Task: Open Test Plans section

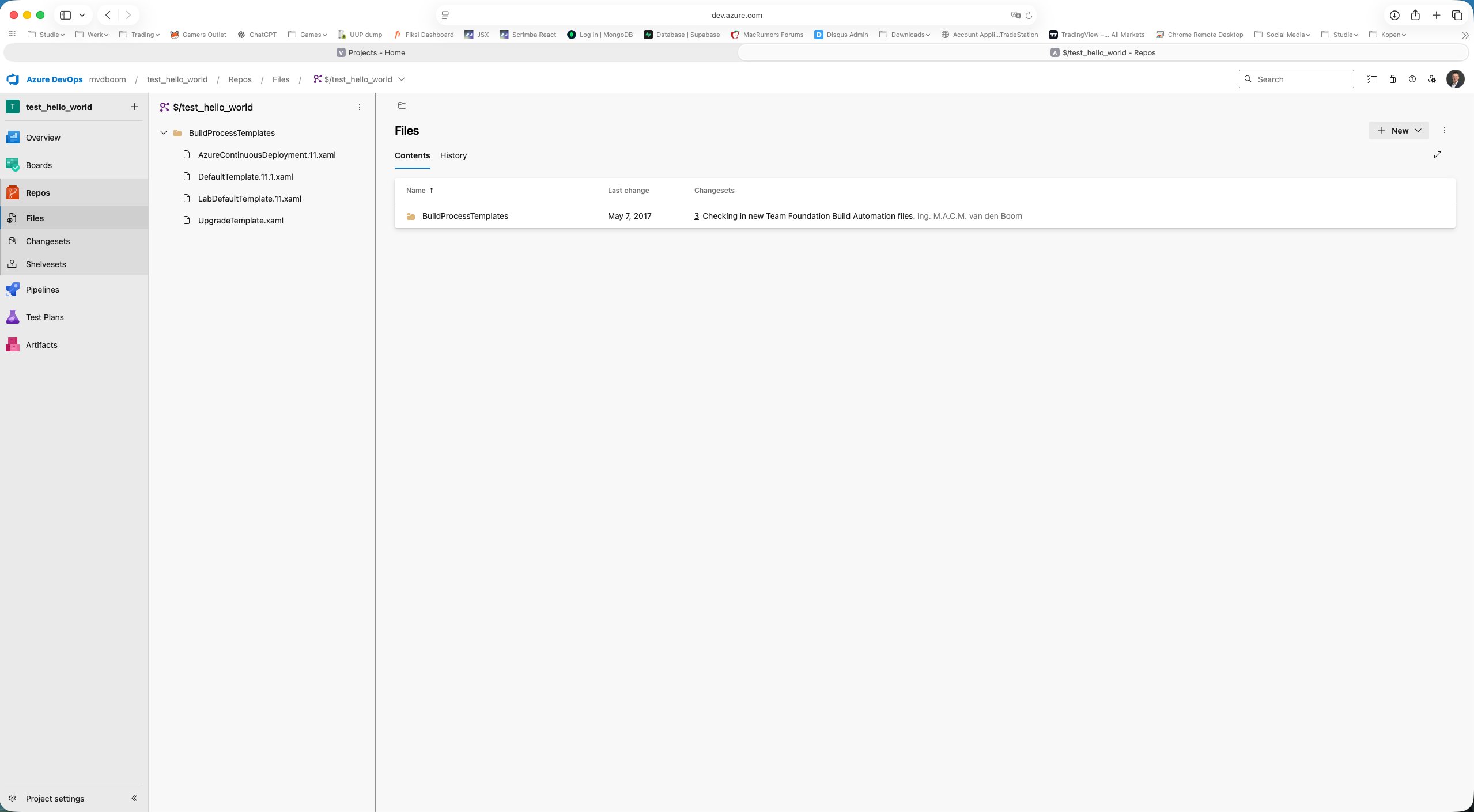Action: pyautogui.click(x=44, y=317)
